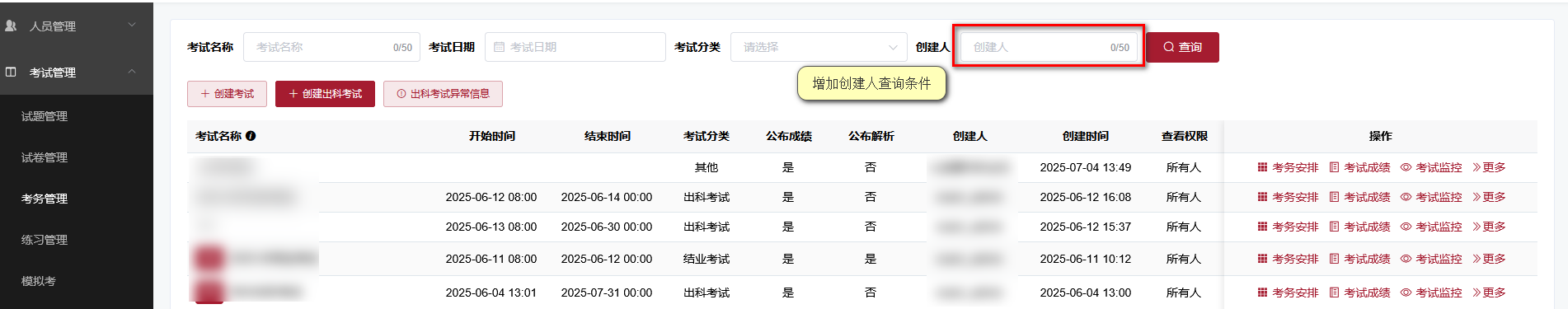Expand 更多 for the 2025-06-12 16:08 row
The width and height of the screenshot is (1568, 309).
pyautogui.click(x=1489, y=197)
